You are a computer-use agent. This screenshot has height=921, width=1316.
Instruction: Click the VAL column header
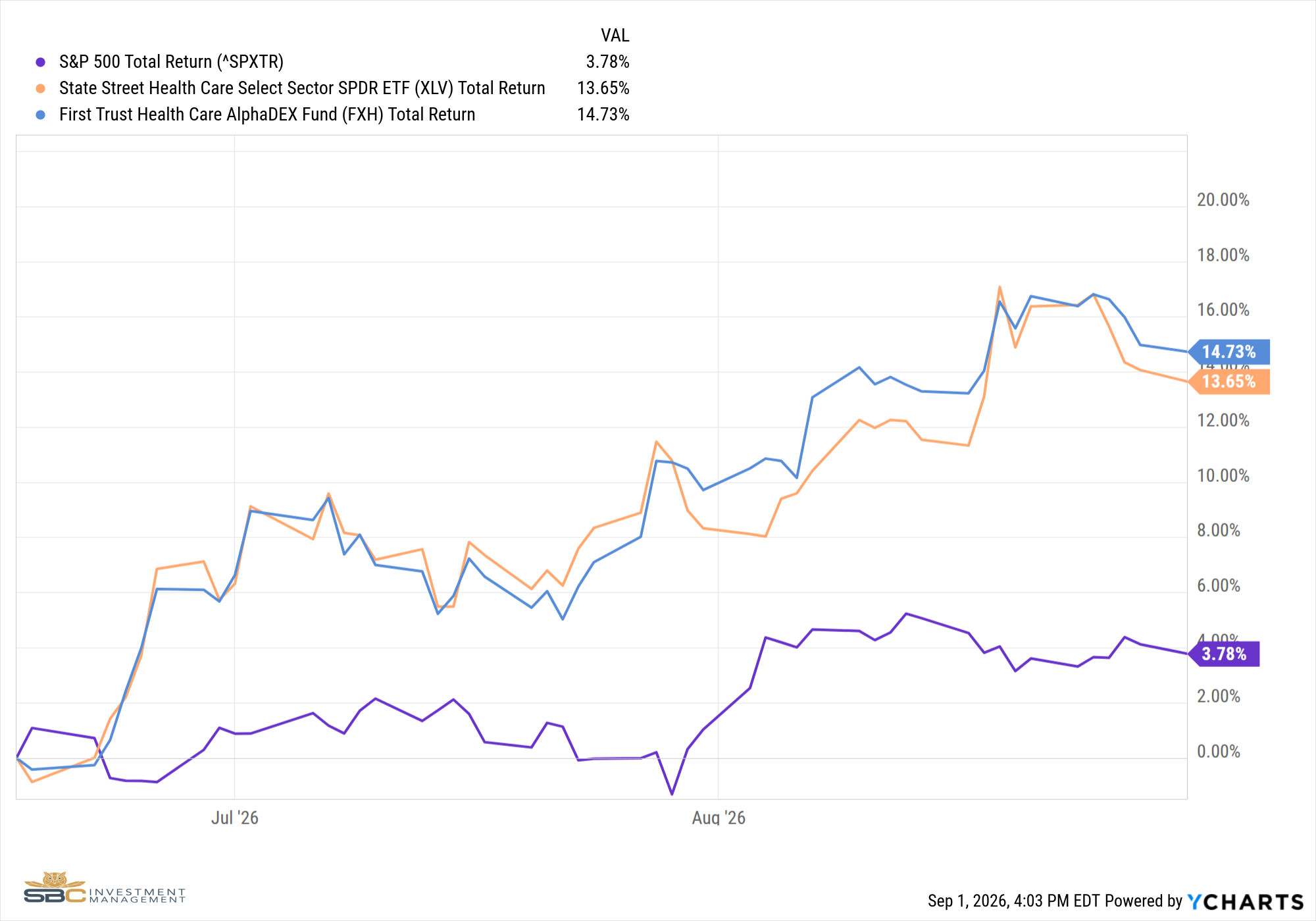(x=615, y=35)
